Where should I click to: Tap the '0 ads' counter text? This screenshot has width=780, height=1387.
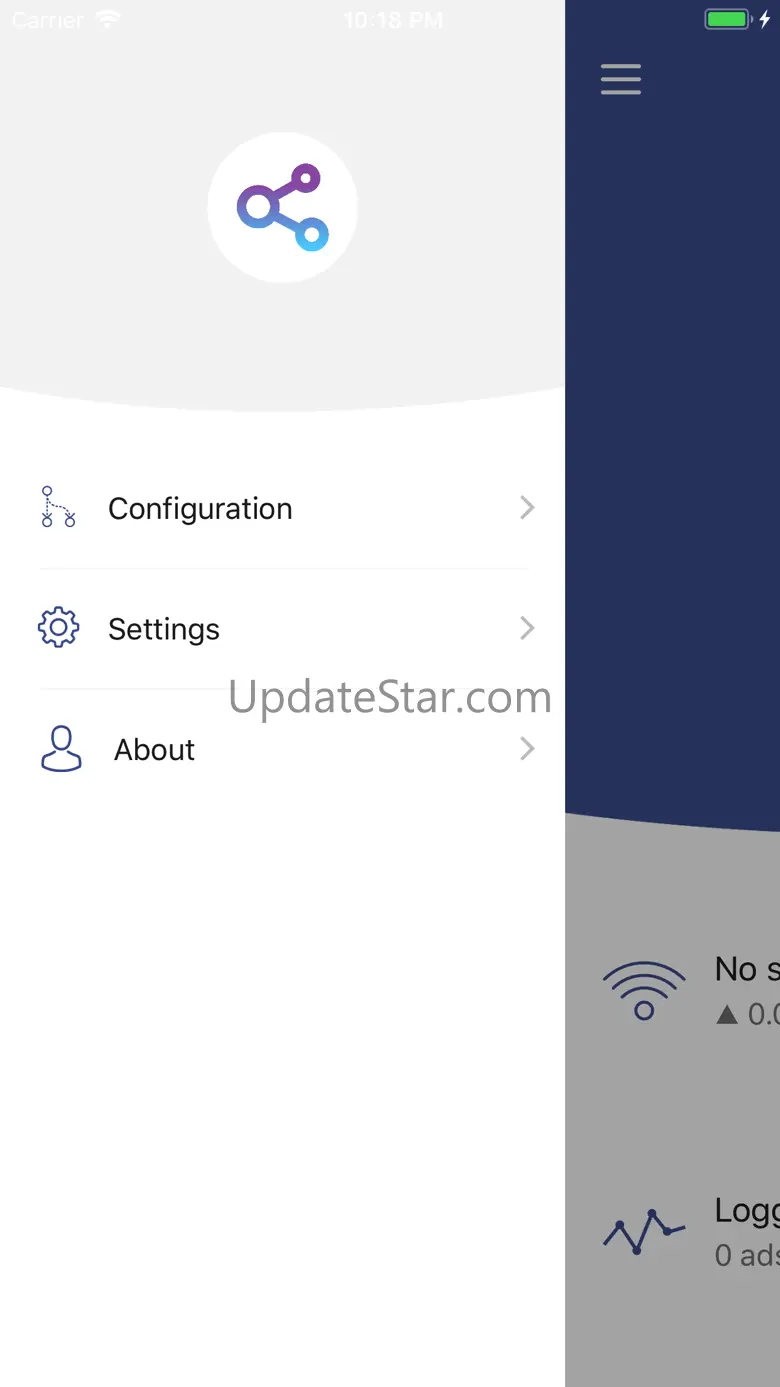click(x=747, y=1255)
